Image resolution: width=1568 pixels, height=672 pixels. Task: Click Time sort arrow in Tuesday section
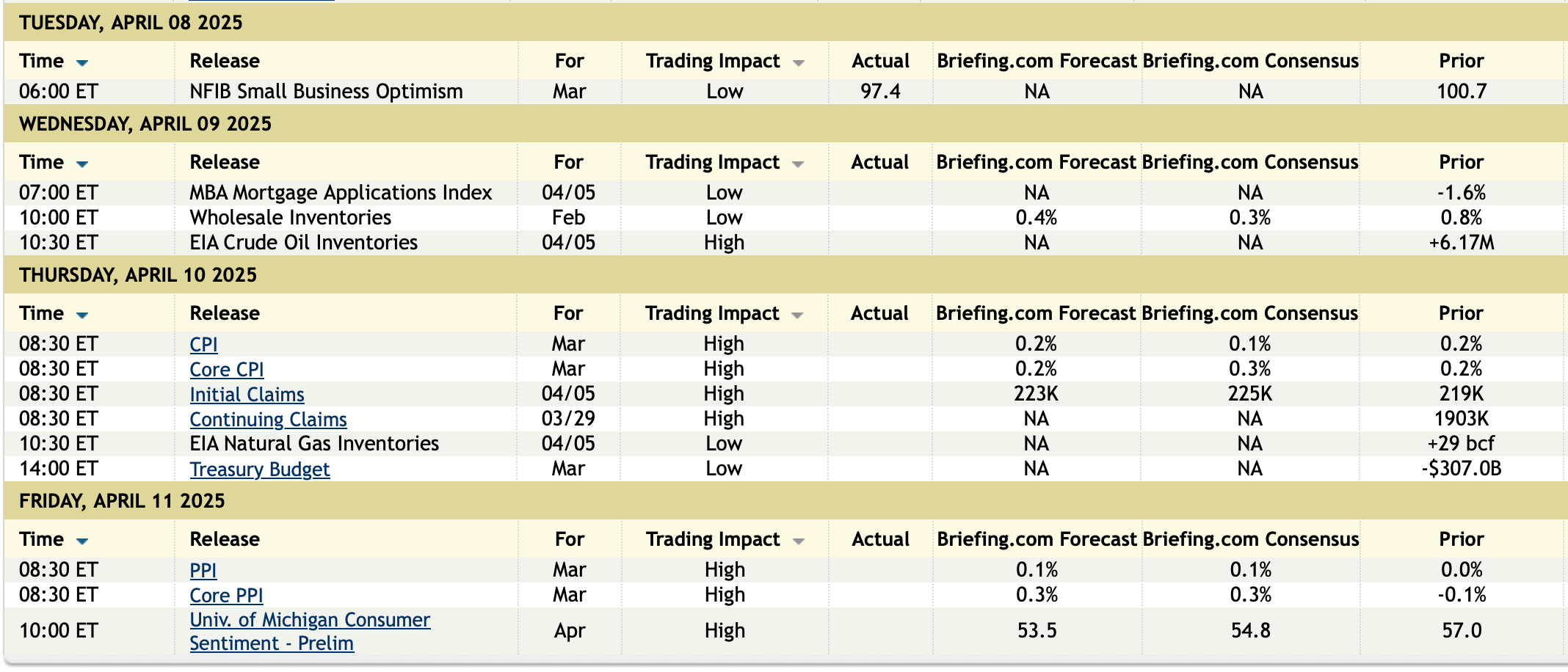[82, 62]
